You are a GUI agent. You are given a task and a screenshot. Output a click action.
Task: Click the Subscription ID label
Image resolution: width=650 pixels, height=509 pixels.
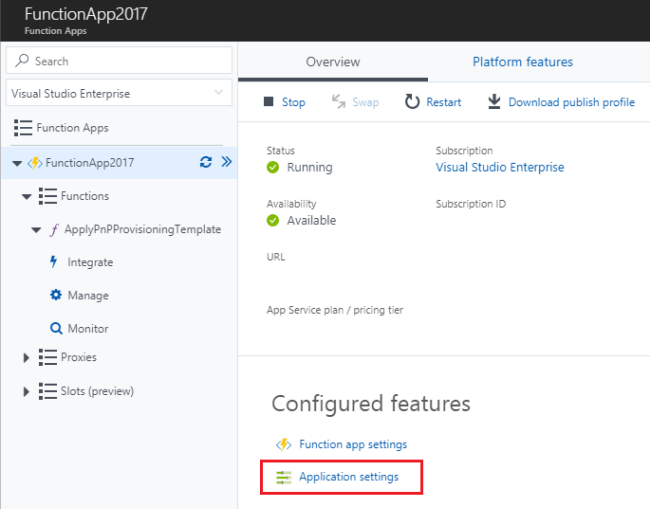(471, 204)
